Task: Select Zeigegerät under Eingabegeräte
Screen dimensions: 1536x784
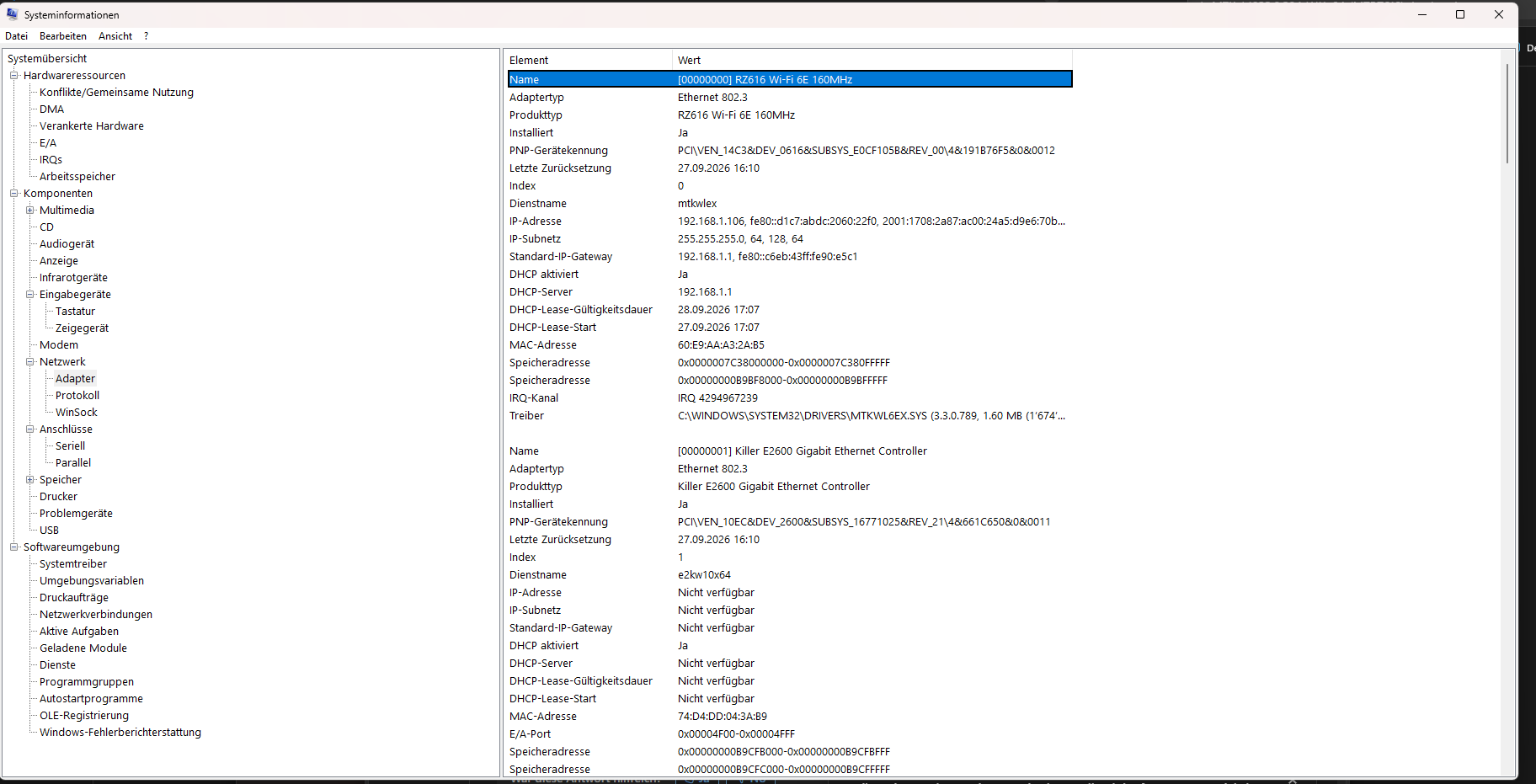Action: point(82,328)
